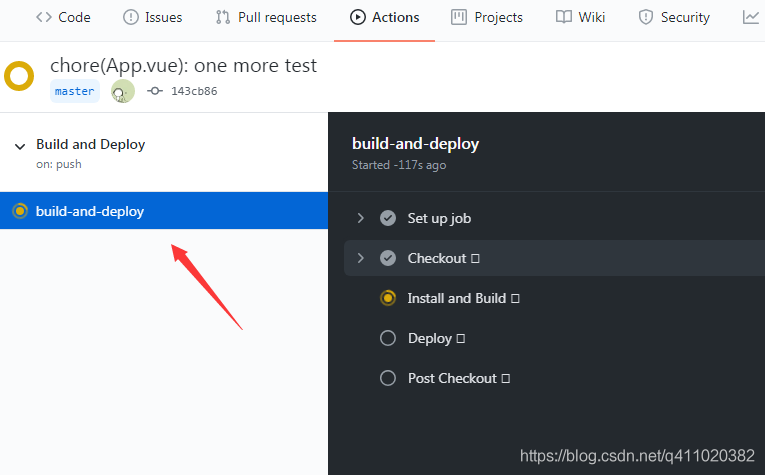This screenshot has width=765, height=475.
Task: Click the Insights graph icon
Action: pyautogui.click(x=750, y=17)
